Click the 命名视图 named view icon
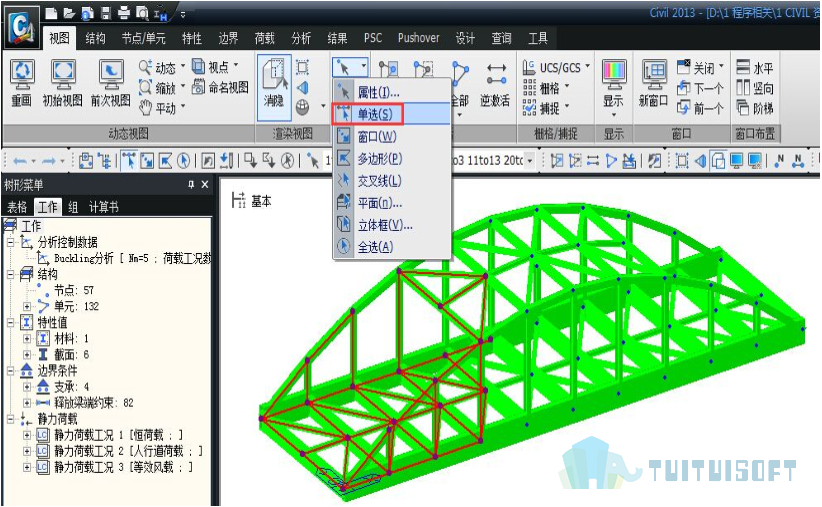The height and width of the screenshot is (507, 822). pyautogui.click(x=198, y=87)
